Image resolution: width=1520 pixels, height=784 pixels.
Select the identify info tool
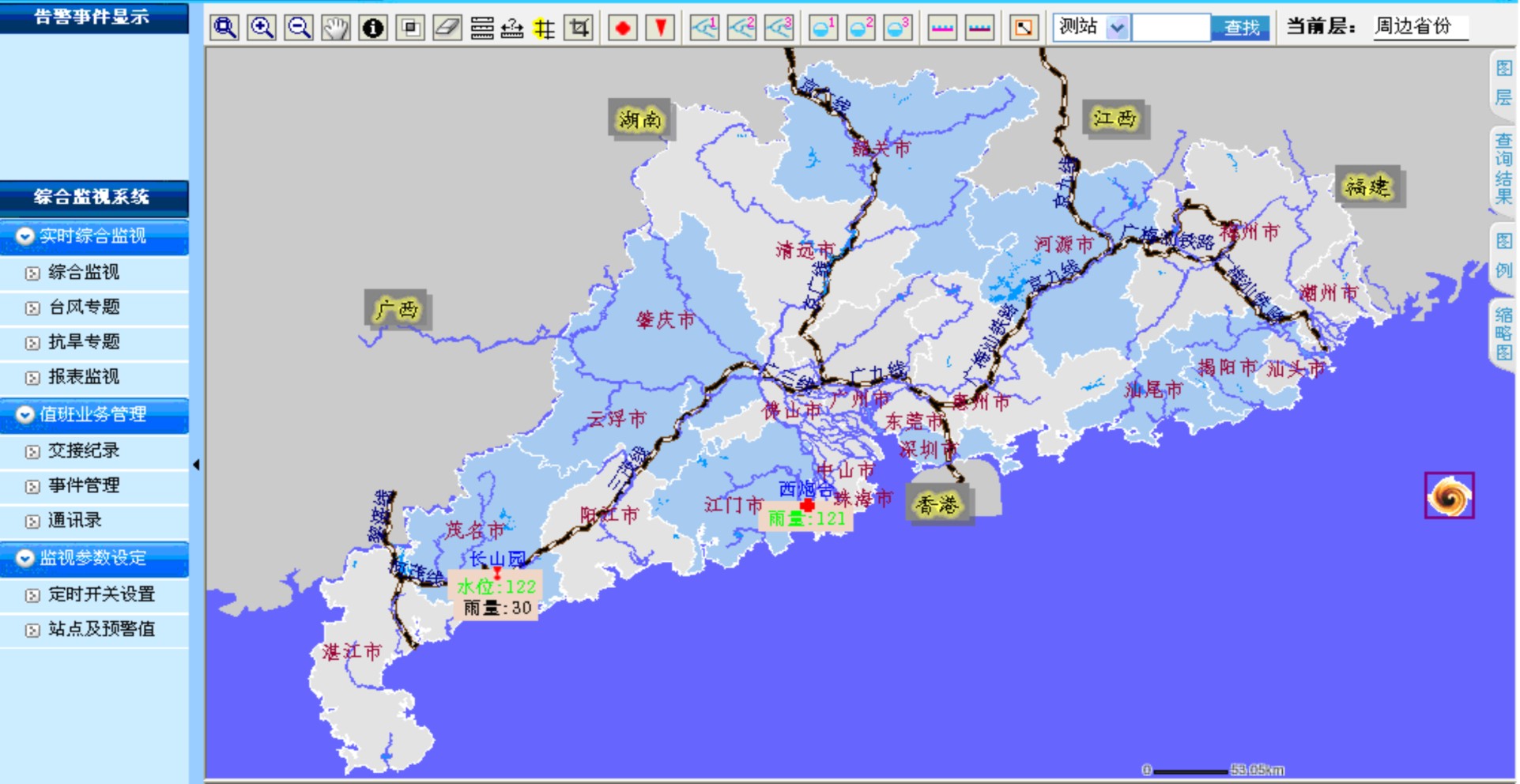pos(373,28)
